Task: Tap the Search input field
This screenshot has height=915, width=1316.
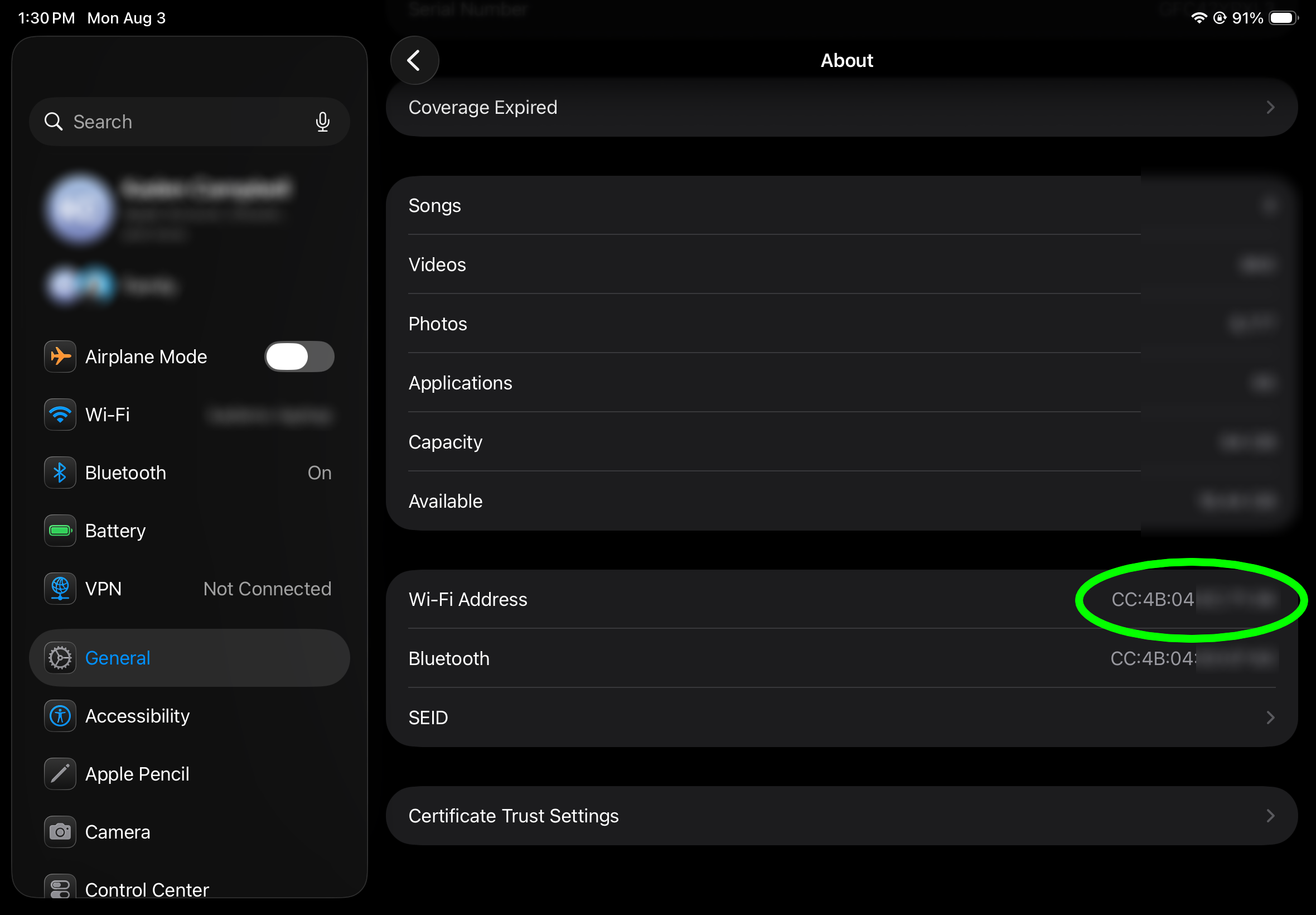Action: click(x=190, y=122)
